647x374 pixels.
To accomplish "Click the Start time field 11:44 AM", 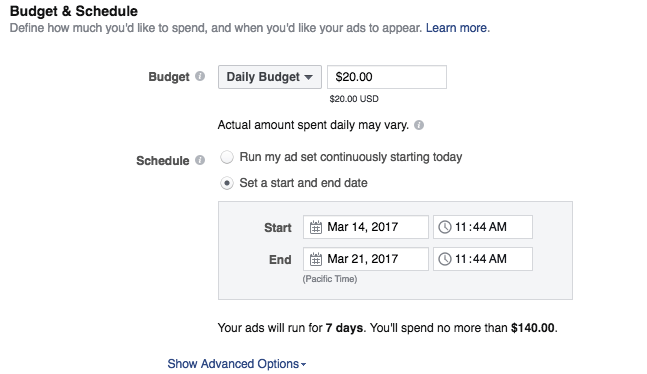I will coord(483,227).
